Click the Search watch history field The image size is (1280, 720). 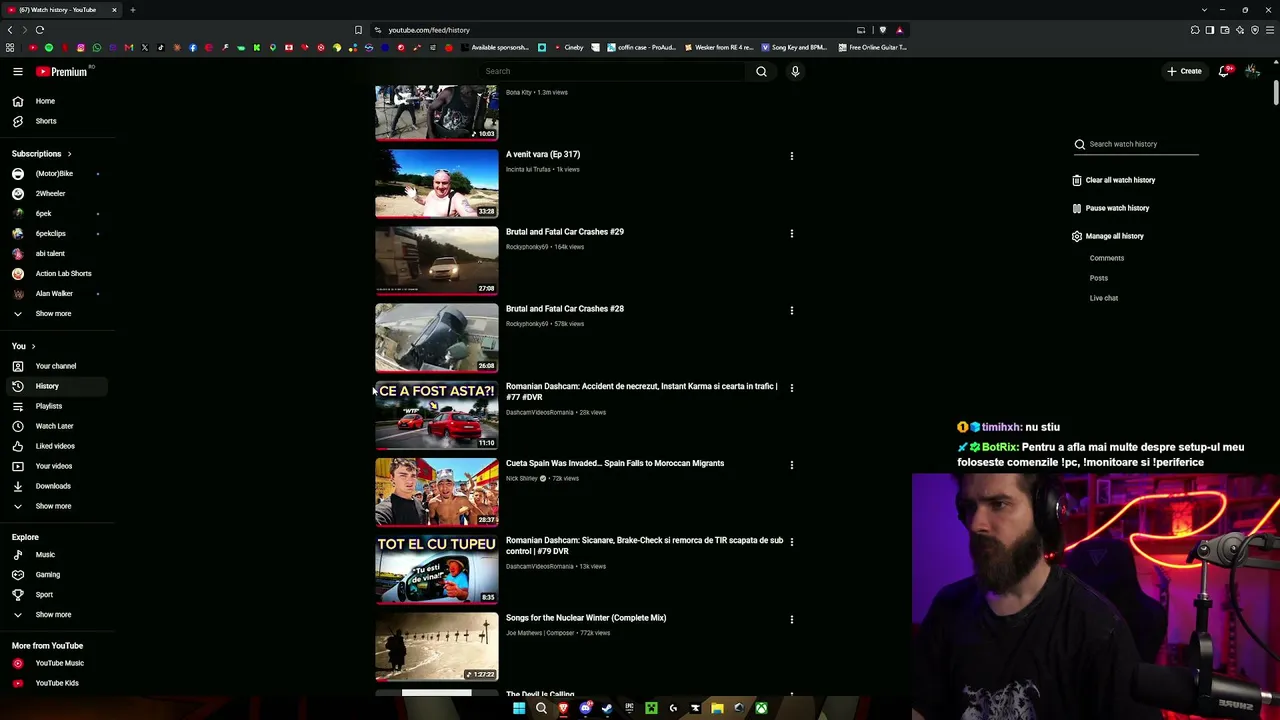[1143, 144]
